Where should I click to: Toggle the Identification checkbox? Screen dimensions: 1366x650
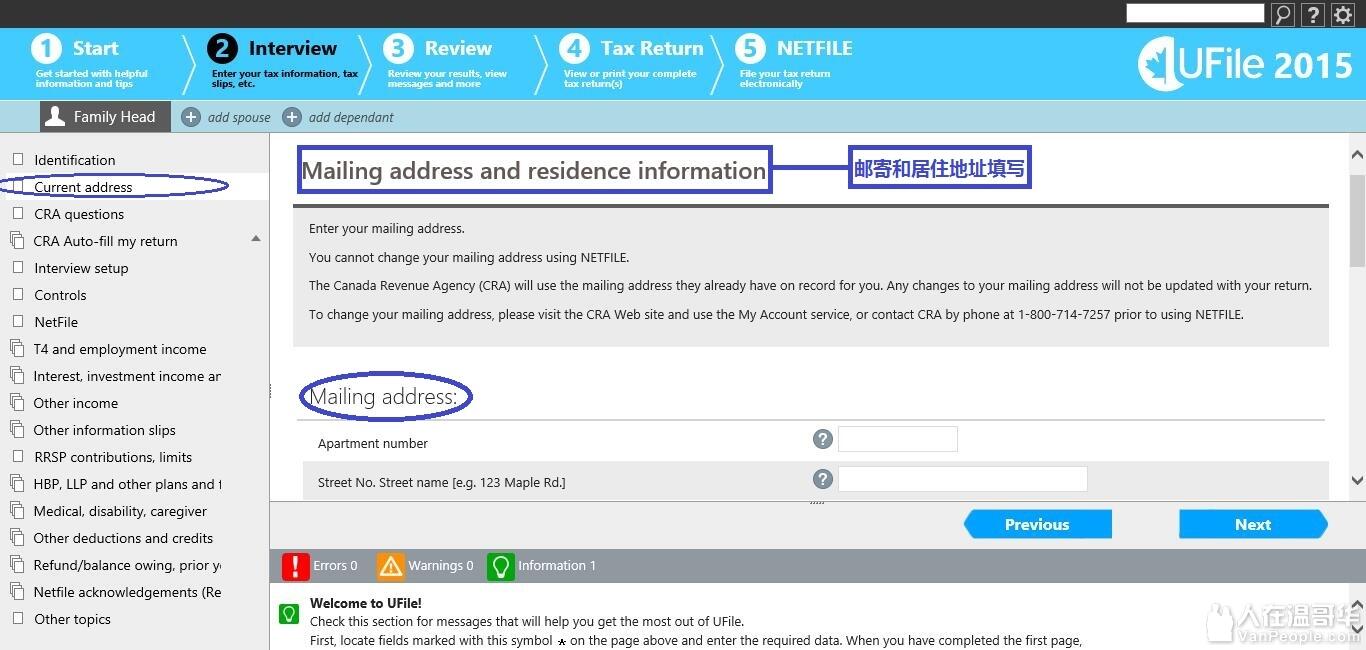tap(18, 159)
